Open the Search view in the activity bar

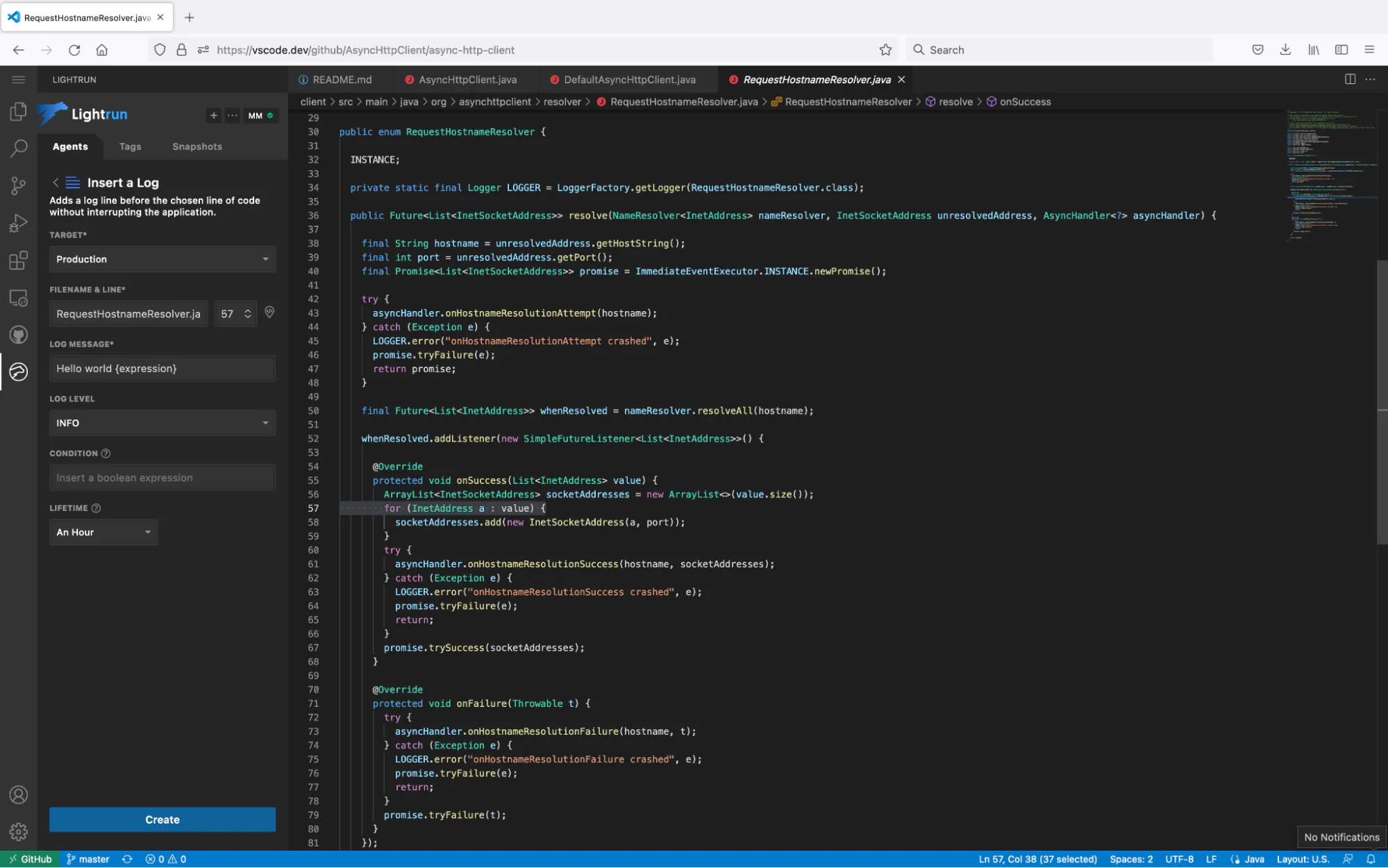coord(19,148)
